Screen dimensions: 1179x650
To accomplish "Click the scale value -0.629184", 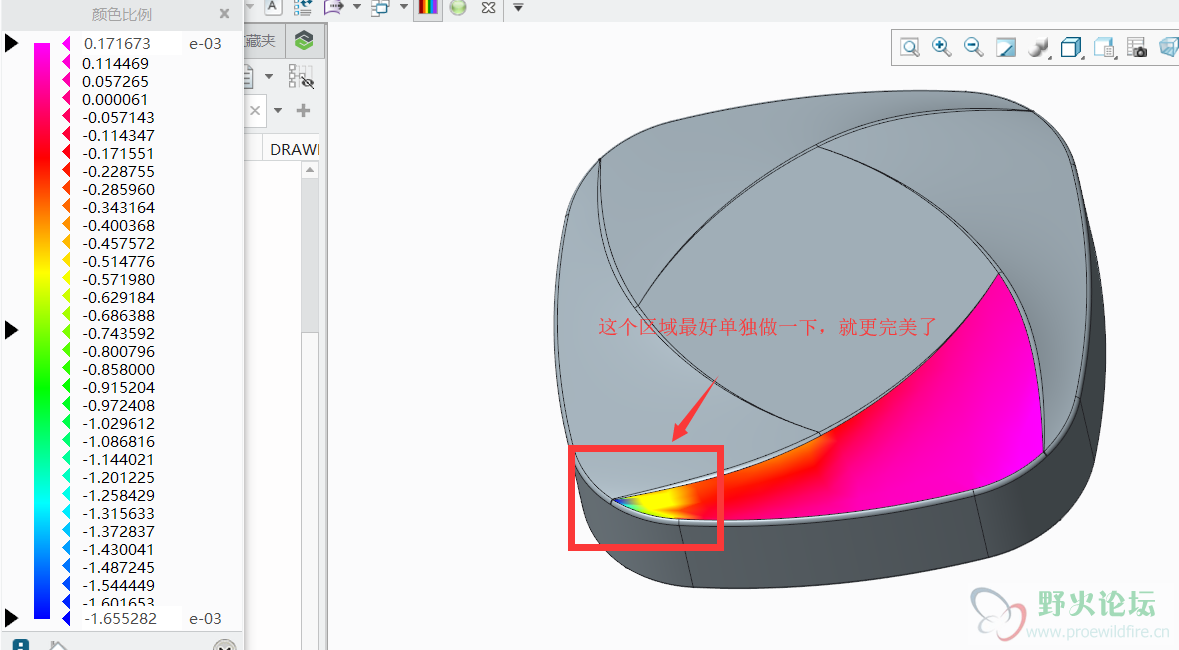I will pyautogui.click(x=118, y=297).
